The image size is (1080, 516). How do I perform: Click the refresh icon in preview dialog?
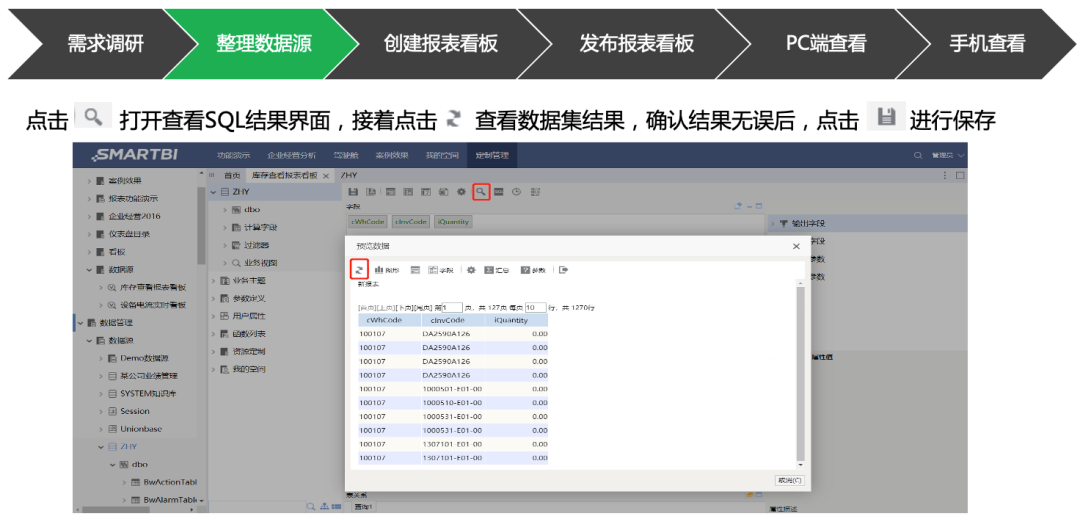coord(360,269)
